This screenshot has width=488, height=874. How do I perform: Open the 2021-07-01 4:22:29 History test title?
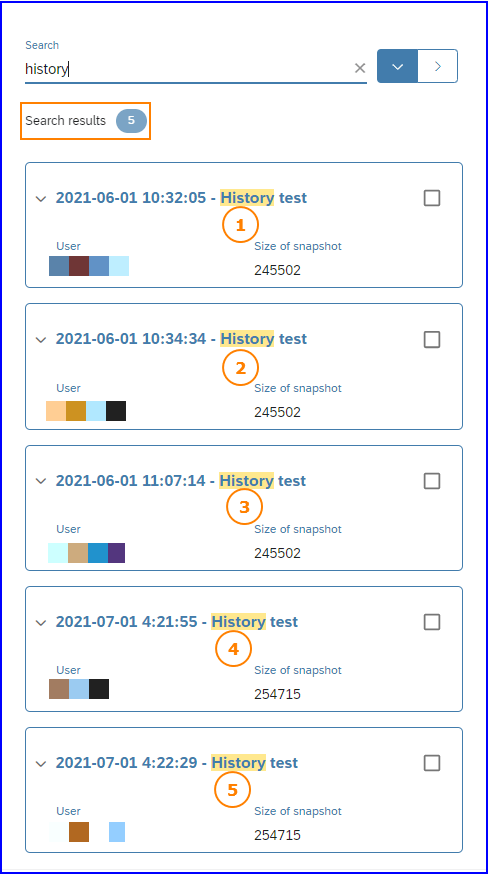tap(177, 762)
